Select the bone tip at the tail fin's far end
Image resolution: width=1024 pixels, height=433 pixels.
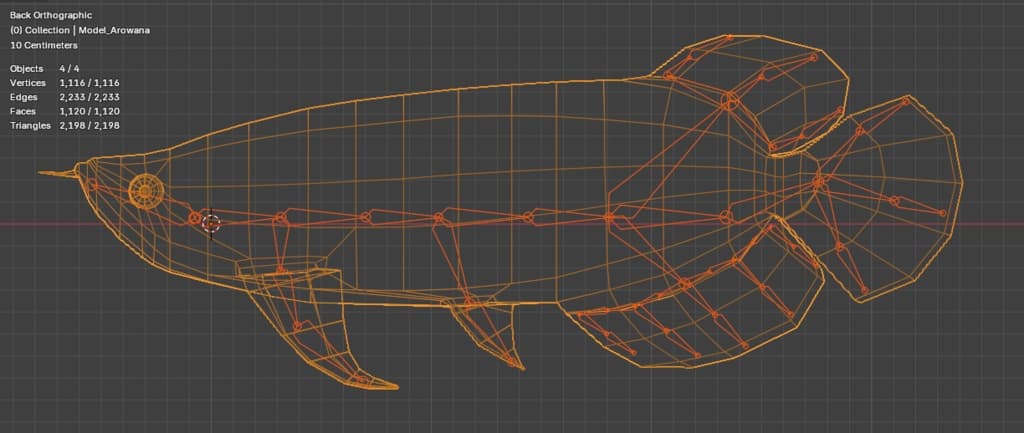coord(942,213)
